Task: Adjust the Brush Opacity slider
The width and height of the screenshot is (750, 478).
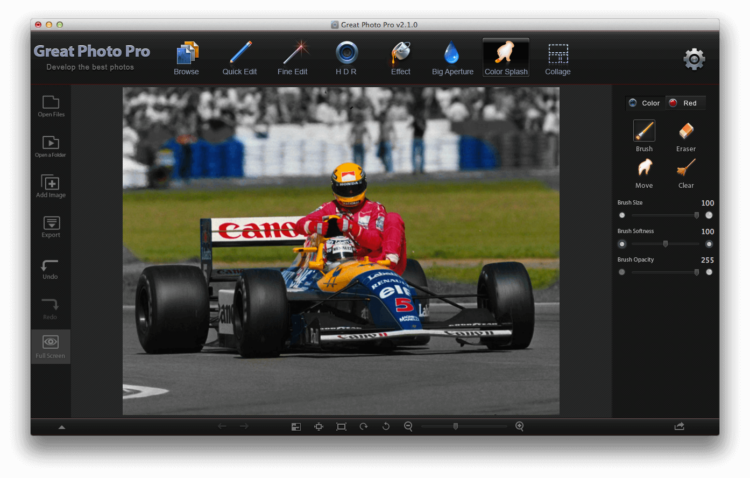Action: 665,272
